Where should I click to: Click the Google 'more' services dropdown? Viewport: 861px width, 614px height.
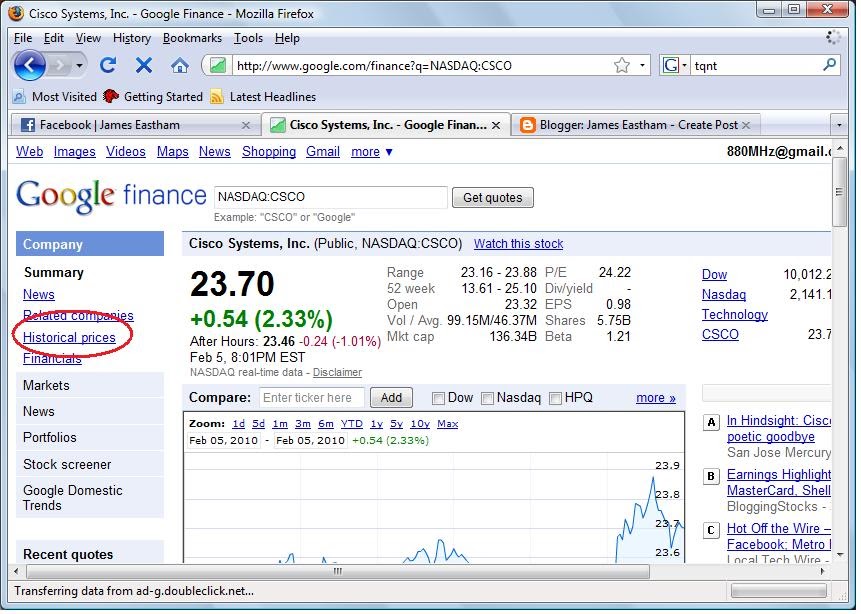[372, 152]
